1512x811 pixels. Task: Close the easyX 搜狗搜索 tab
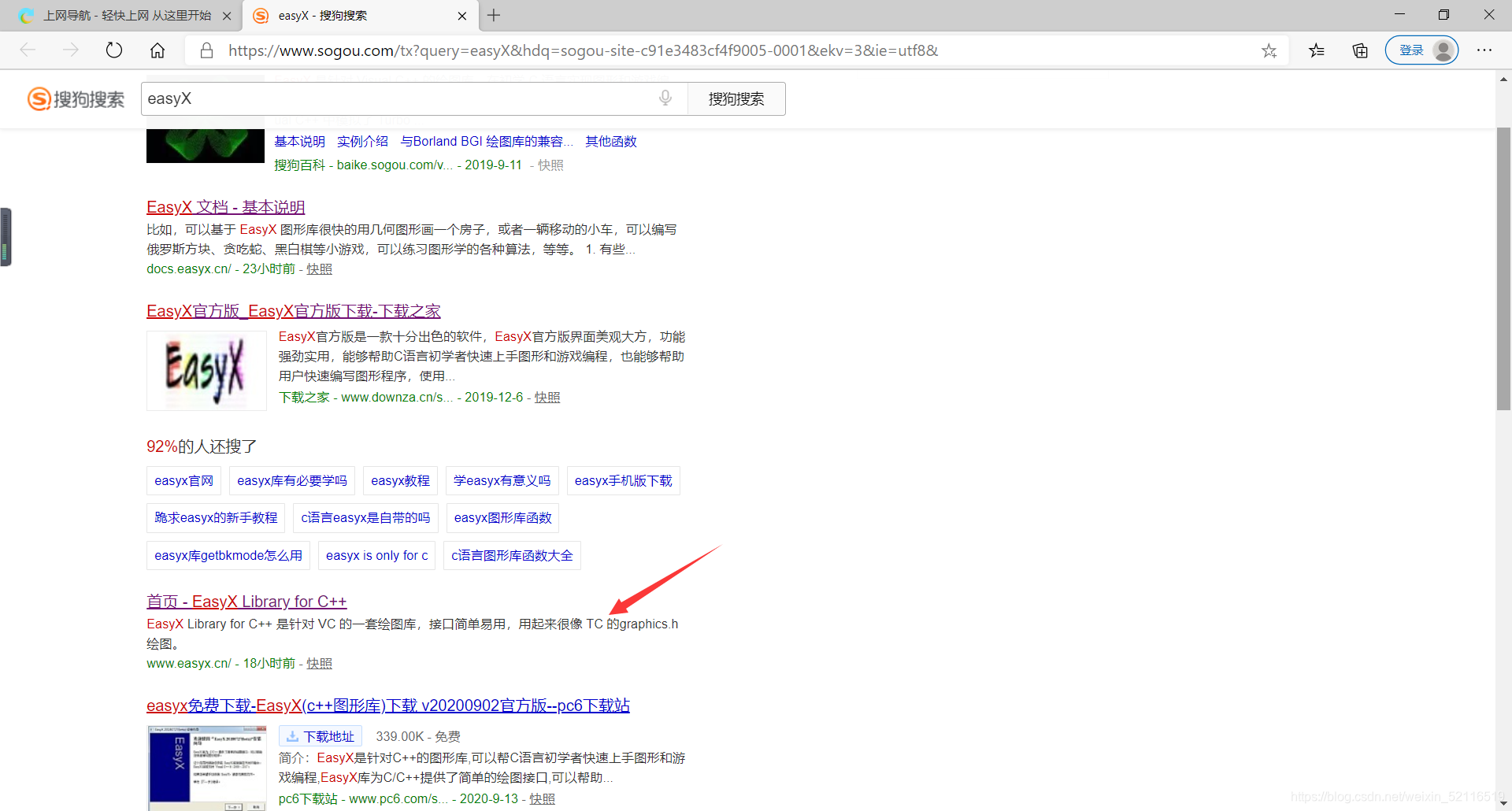coord(462,16)
